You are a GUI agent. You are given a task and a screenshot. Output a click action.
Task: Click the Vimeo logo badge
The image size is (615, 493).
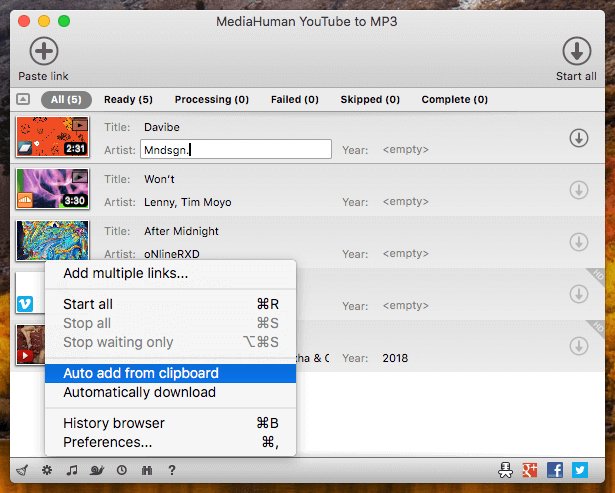click(25, 304)
